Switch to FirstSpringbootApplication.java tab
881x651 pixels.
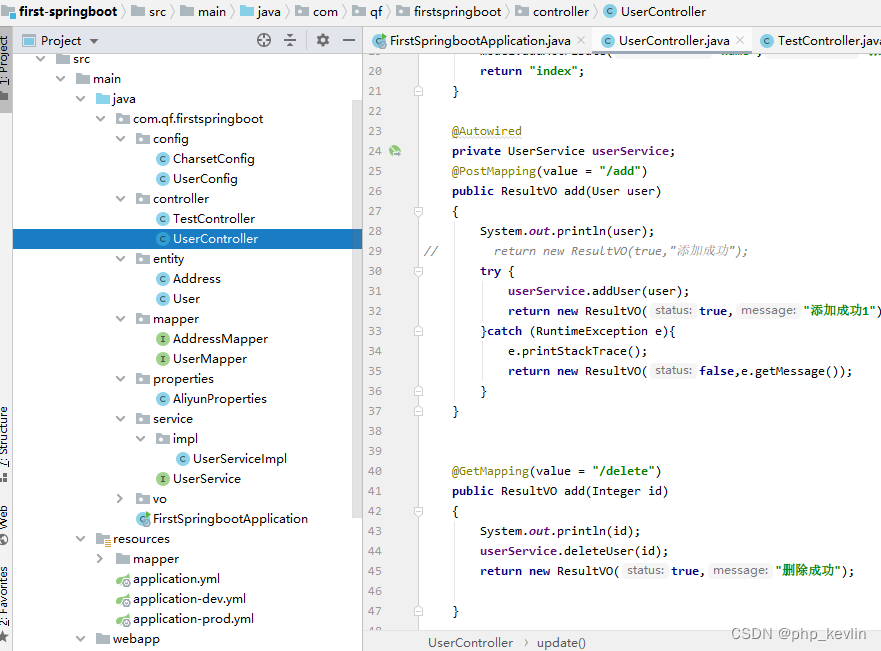pyautogui.click(x=480, y=40)
